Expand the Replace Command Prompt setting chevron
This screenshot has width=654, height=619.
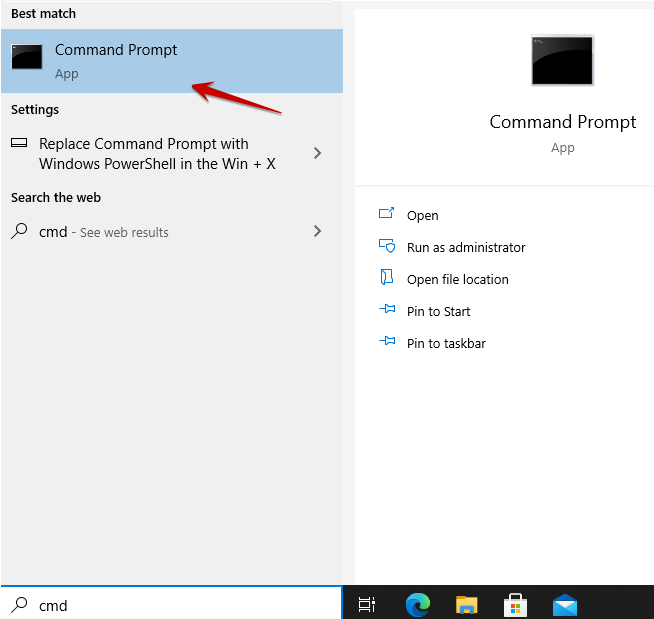click(317, 153)
